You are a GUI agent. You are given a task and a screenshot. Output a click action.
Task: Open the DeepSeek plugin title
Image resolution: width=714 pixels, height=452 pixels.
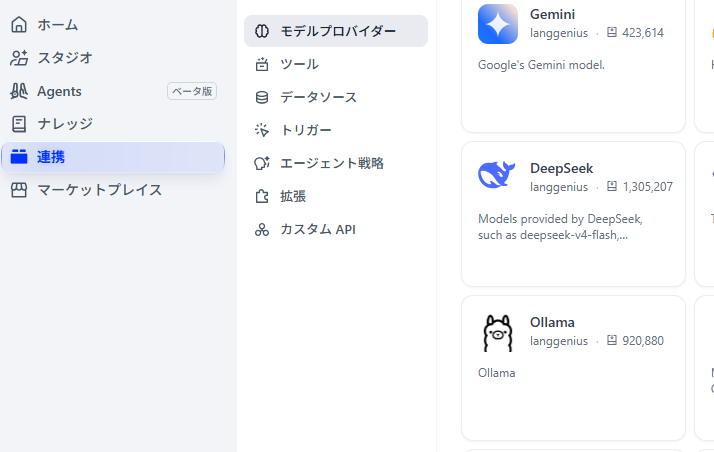[x=561, y=168]
